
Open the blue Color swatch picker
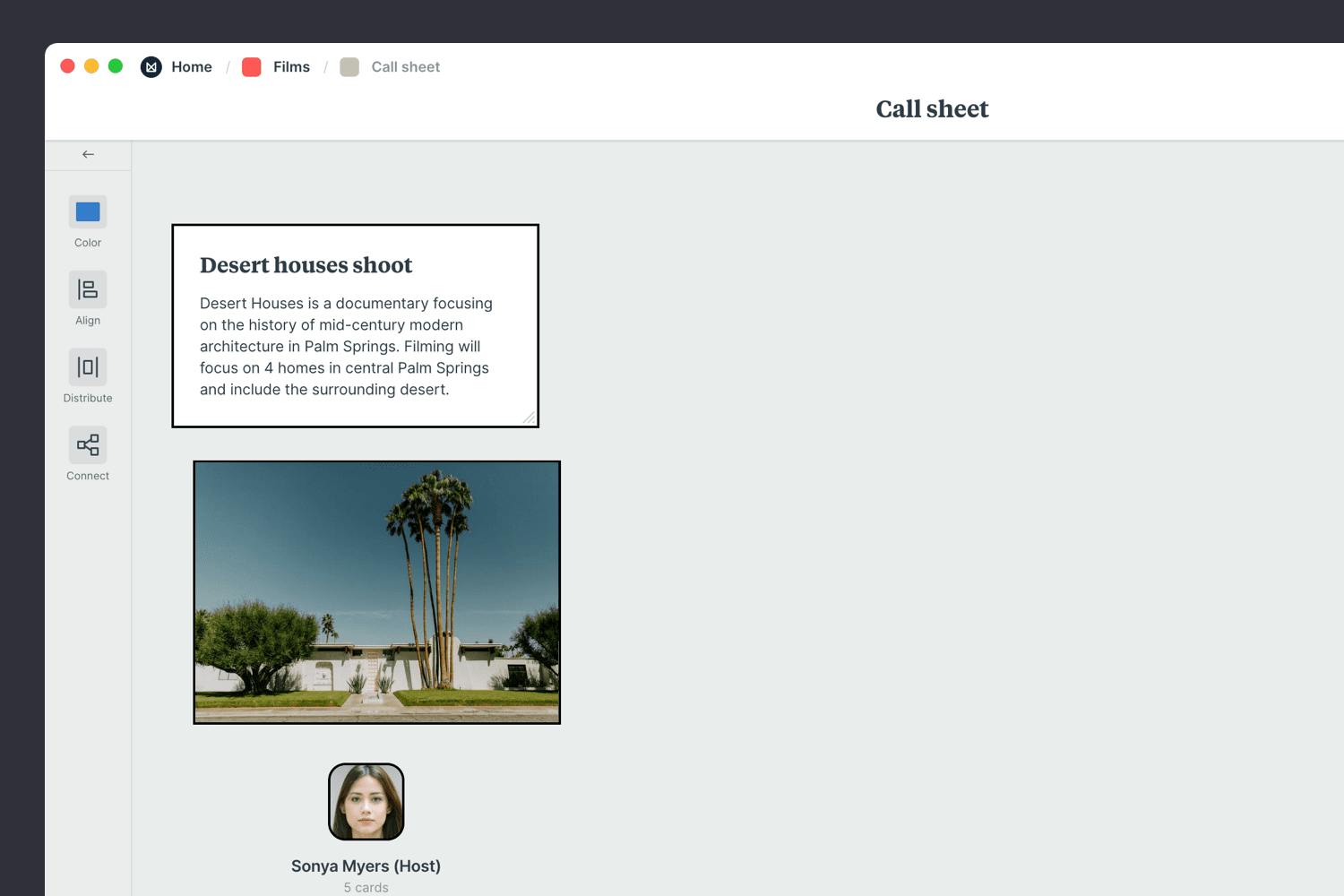[88, 212]
